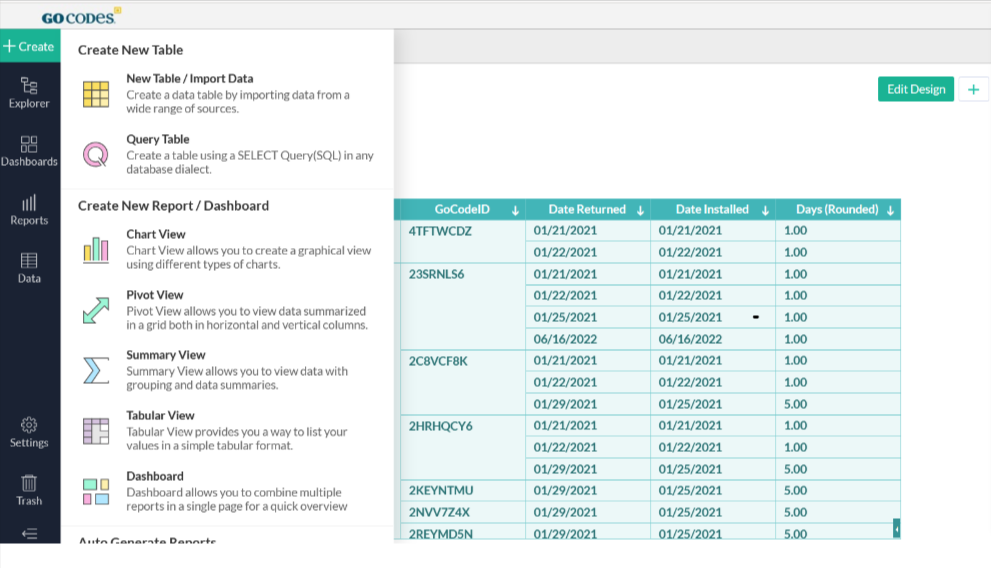Click the 5.00 value in 2NVV7Z4X row
The width and height of the screenshot is (991, 568).
point(838,512)
